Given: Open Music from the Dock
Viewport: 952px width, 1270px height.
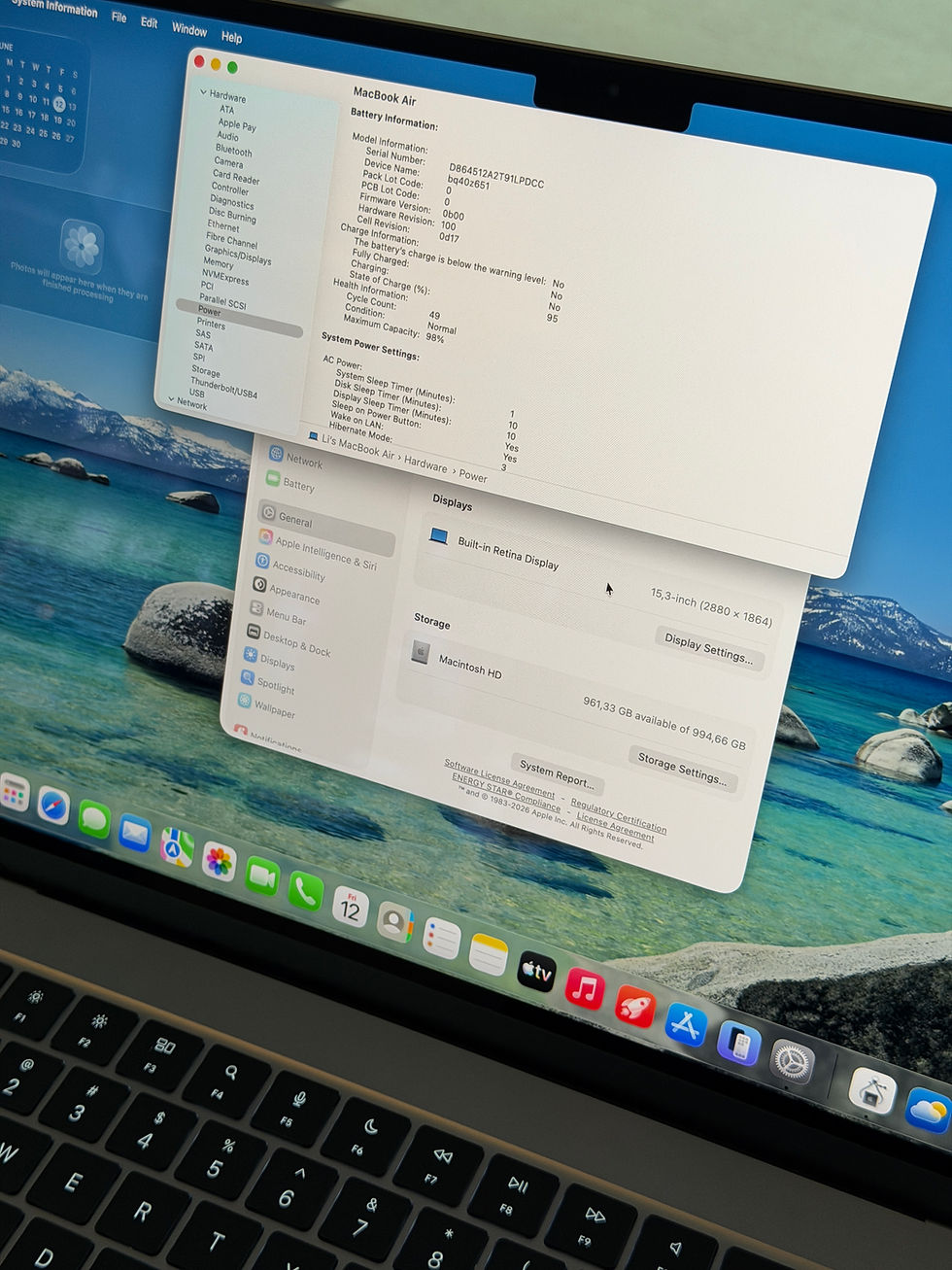Looking at the screenshot, I should tap(585, 989).
